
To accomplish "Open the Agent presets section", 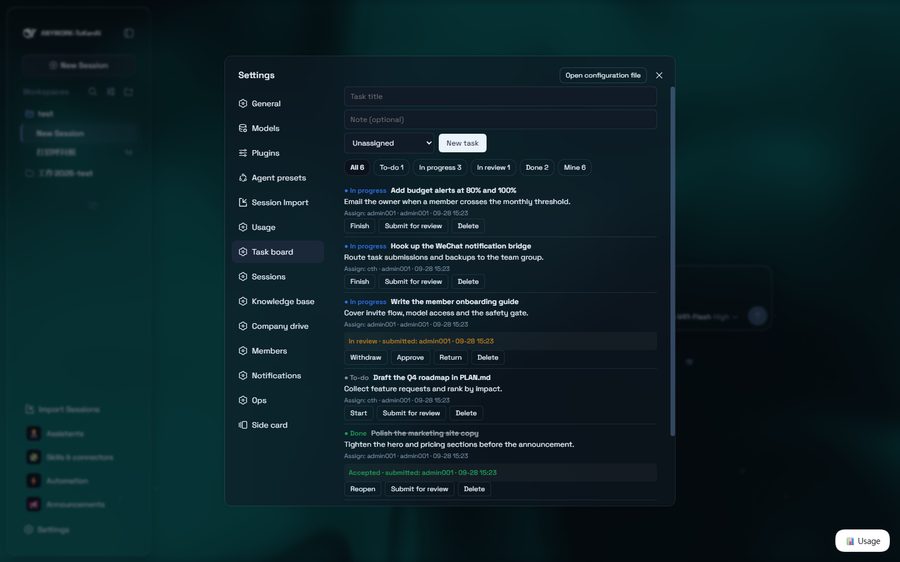I will (x=278, y=177).
